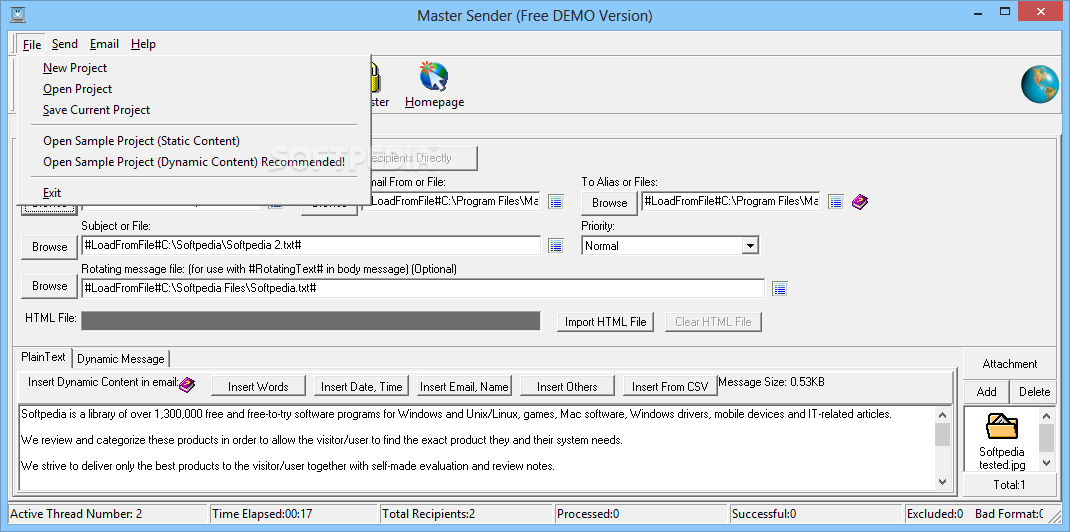Open the Email menu

[x=104, y=44]
